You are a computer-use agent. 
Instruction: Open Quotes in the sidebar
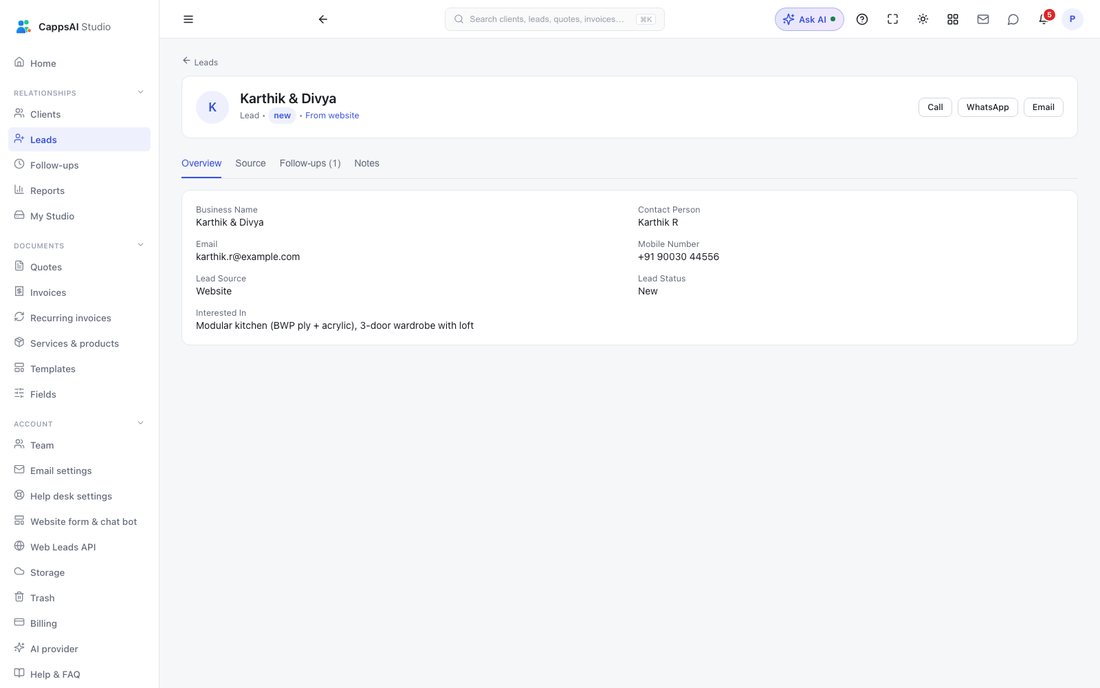click(x=79, y=267)
